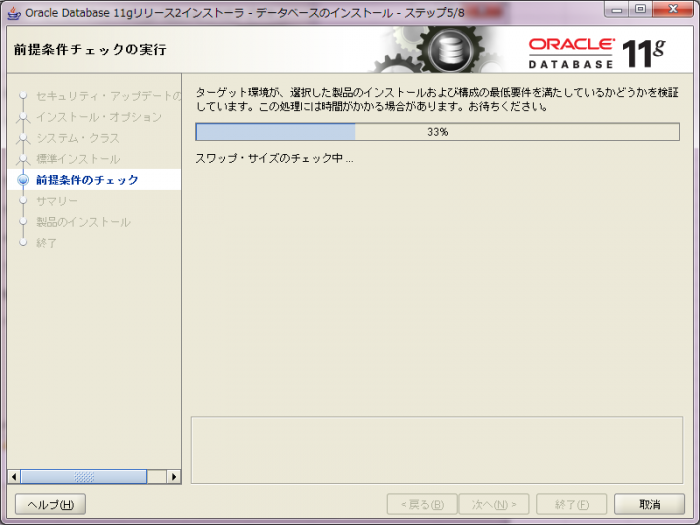Click the 終了(F) finish button

tap(571, 504)
